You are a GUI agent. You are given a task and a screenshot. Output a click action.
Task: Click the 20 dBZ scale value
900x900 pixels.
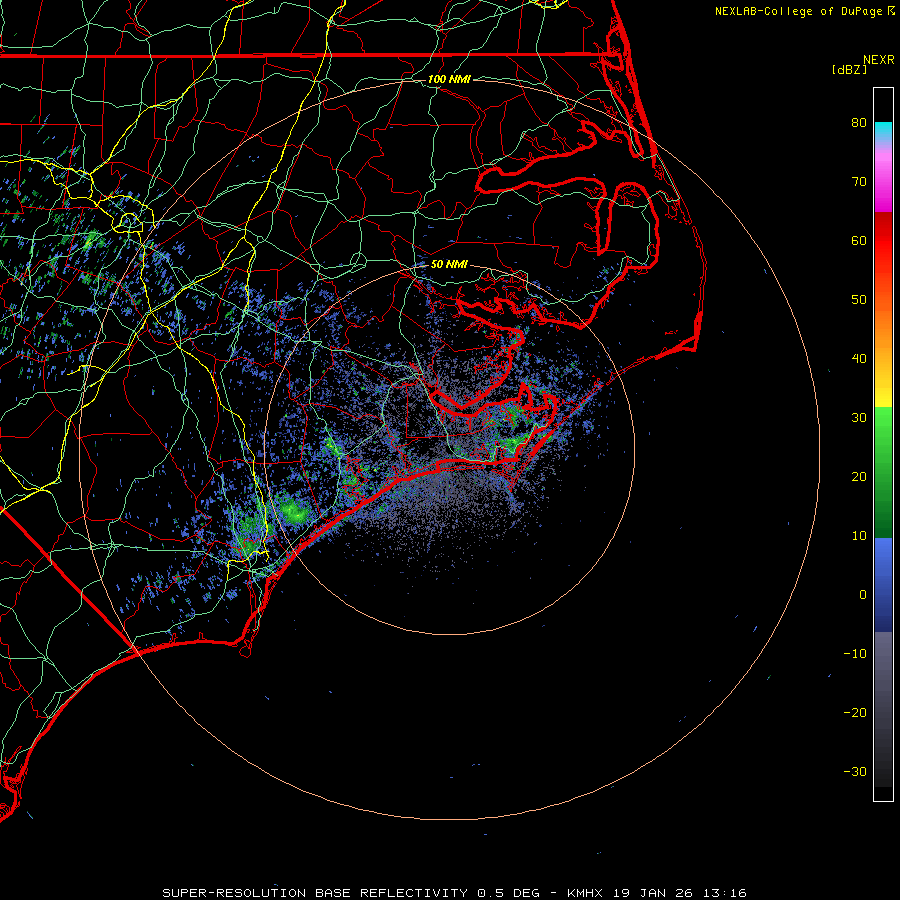(859, 476)
